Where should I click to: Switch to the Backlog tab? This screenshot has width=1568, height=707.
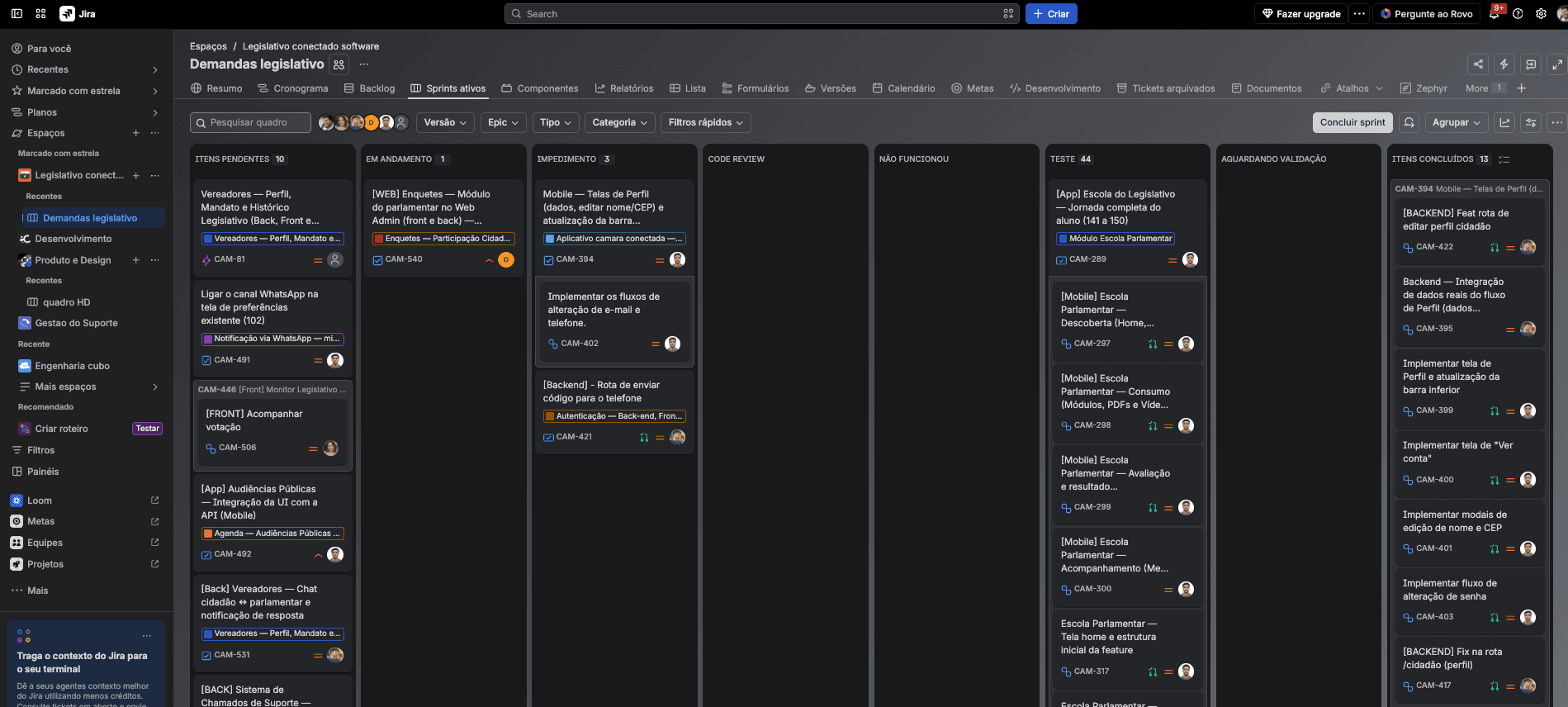point(369,88)
